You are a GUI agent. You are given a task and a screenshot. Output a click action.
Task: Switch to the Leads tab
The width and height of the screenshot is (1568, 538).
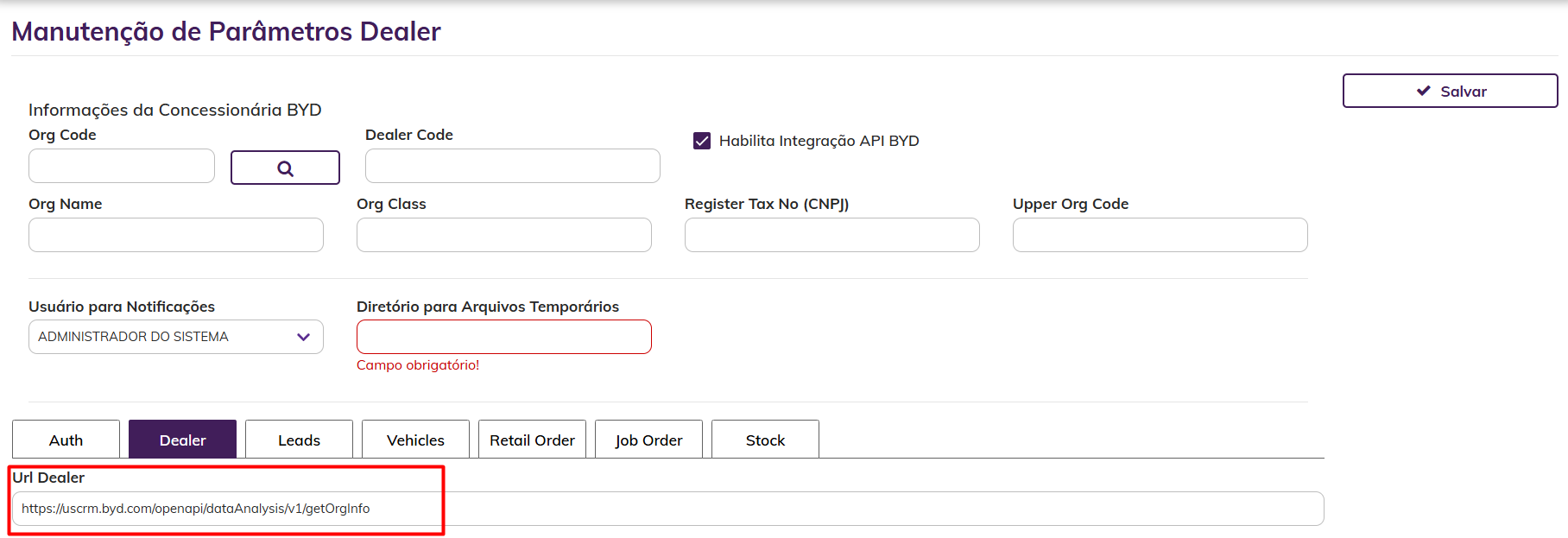[299, 440]
